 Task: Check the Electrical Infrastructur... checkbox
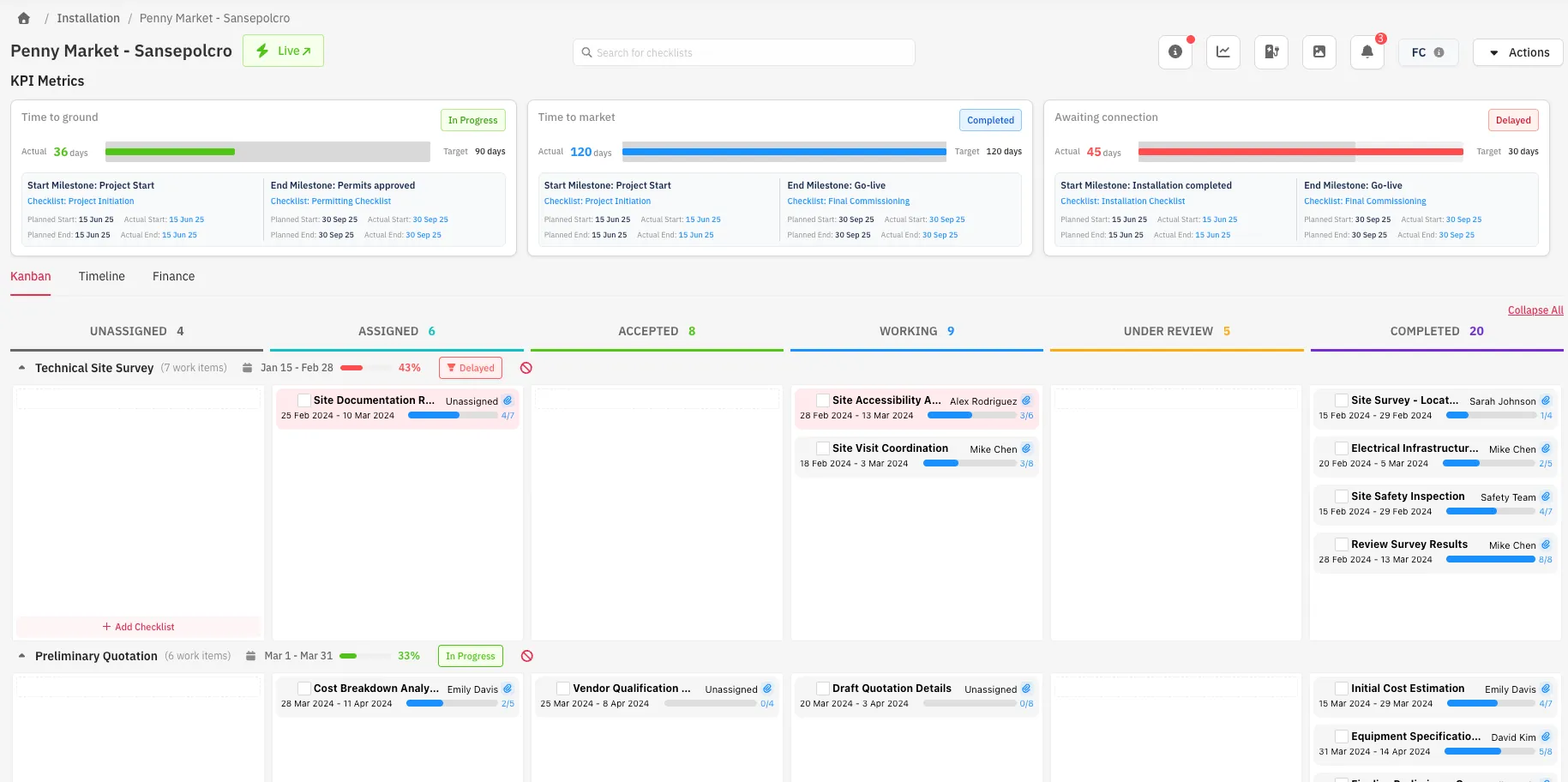pos(1342,448)
